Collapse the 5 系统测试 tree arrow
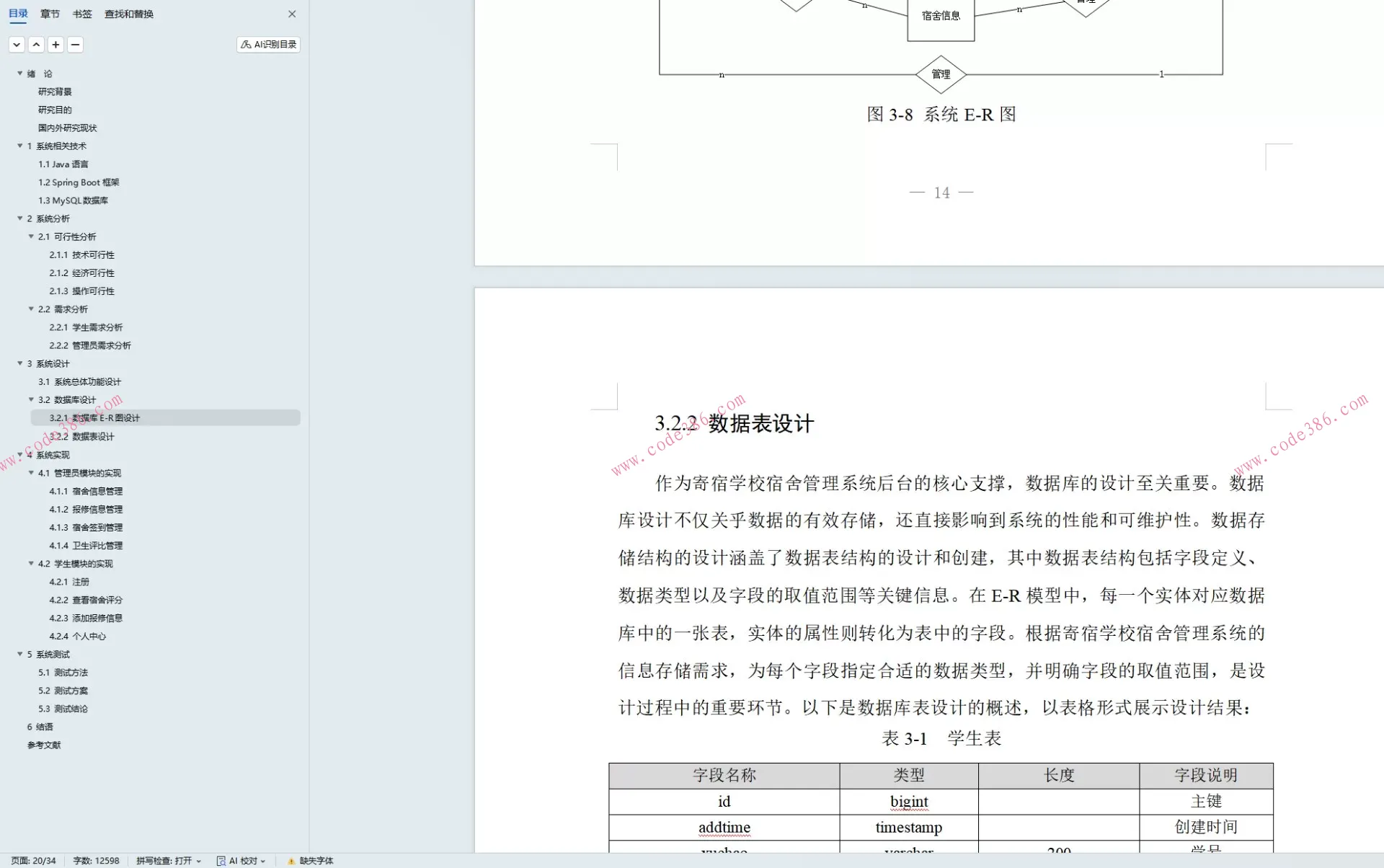This screenshot has height=868, width=1384. pos(20,654)
